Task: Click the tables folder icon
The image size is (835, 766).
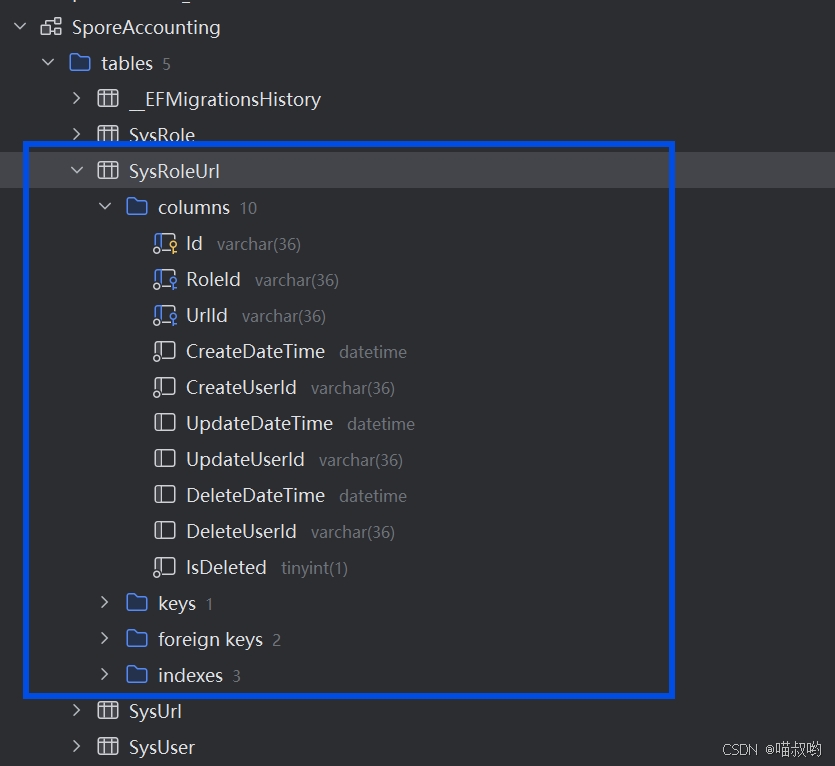Action: pos(80,63)
